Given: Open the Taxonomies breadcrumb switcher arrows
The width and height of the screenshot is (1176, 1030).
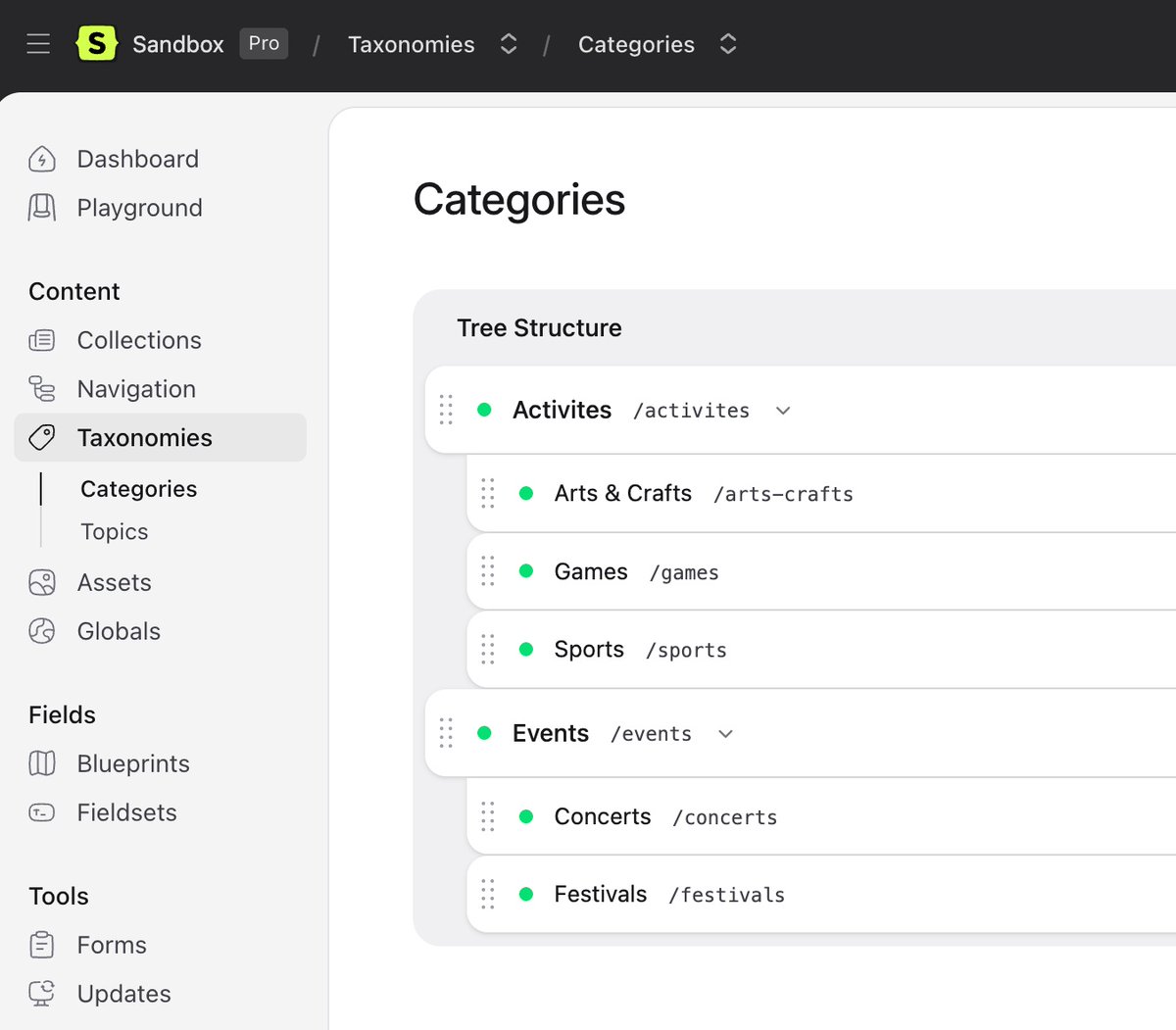Looking at the screenshot, I should [x=508, y=44].
